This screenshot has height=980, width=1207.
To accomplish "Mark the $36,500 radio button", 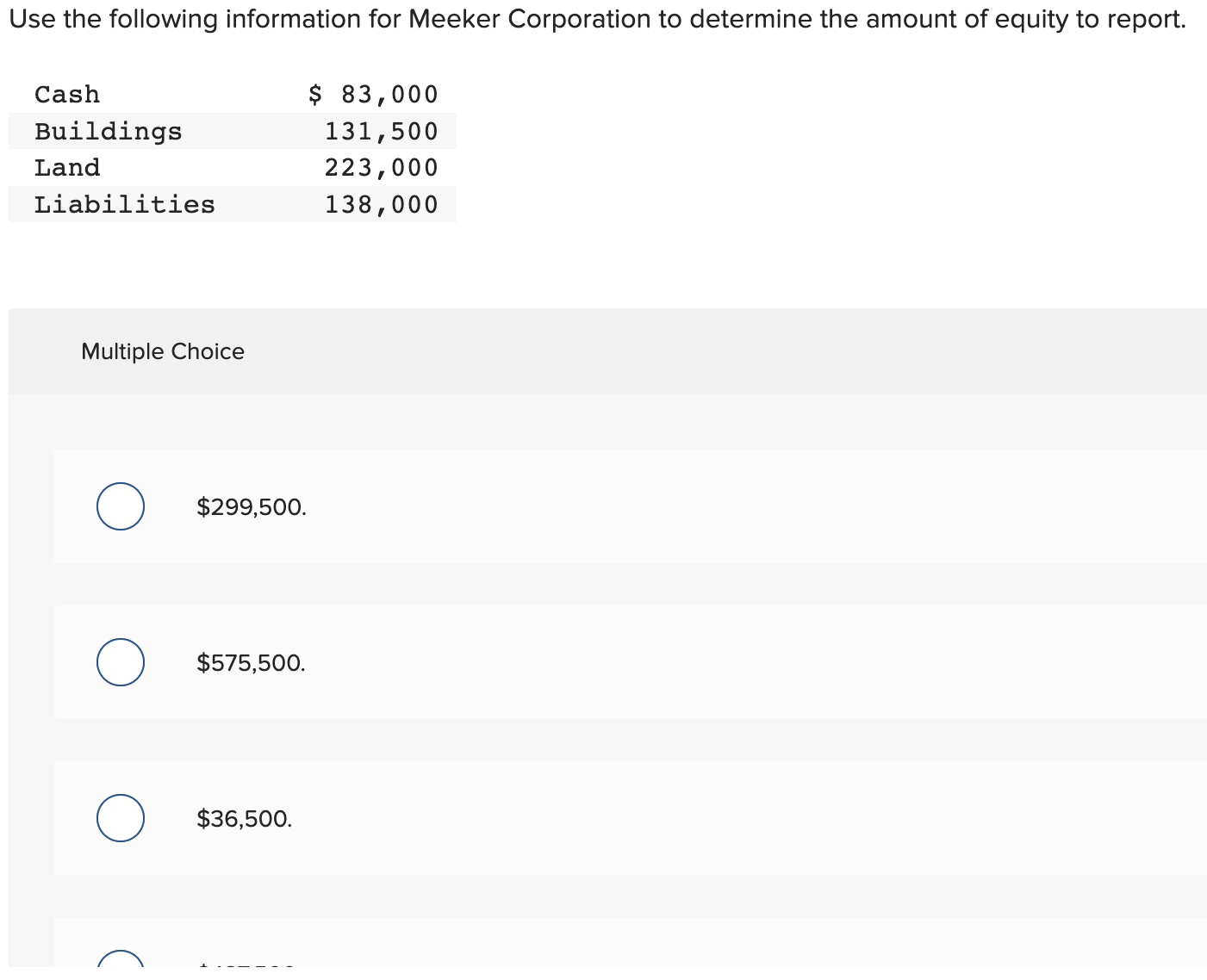I will (121, 818).
